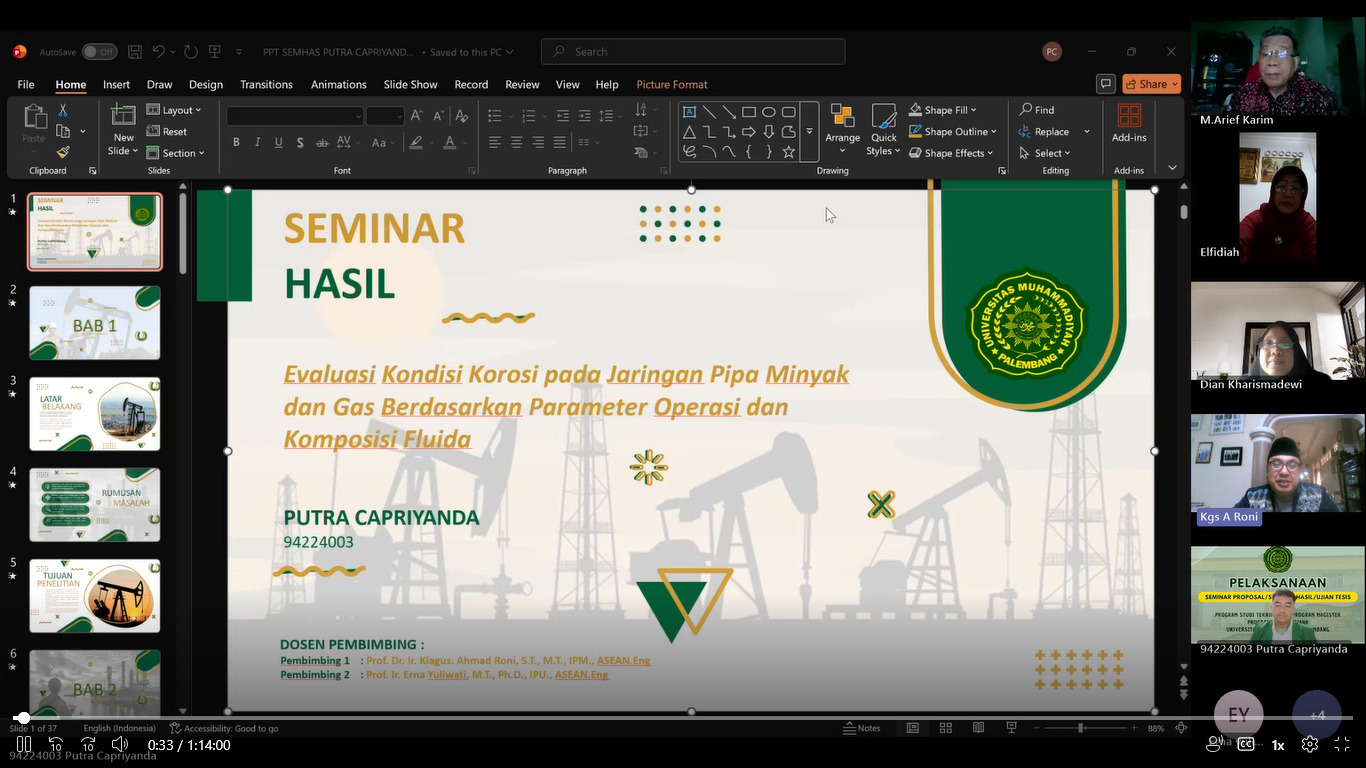Image resolution: width=1366 pixels, height=768 pixels.
Task: Select the BAB 1 slide thumbnail
Action: (94, 323)
